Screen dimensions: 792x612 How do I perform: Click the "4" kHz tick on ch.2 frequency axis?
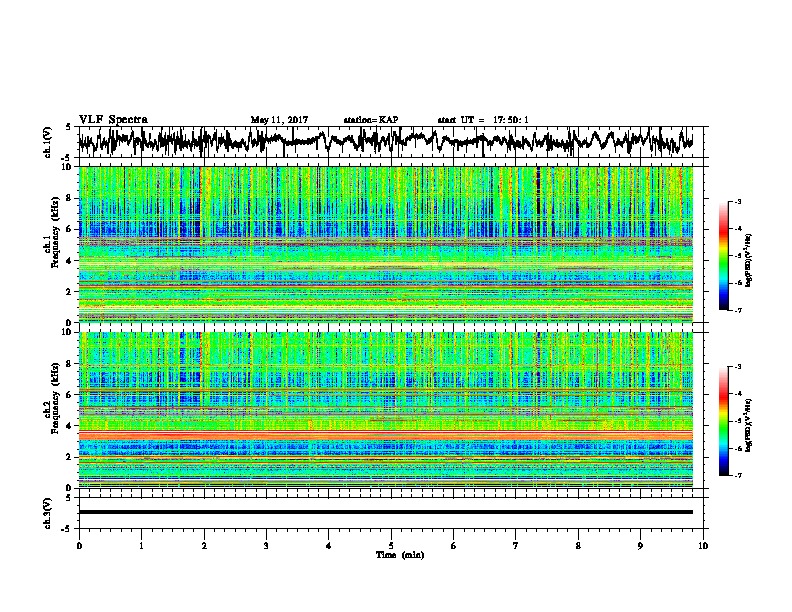click(70, 426)
